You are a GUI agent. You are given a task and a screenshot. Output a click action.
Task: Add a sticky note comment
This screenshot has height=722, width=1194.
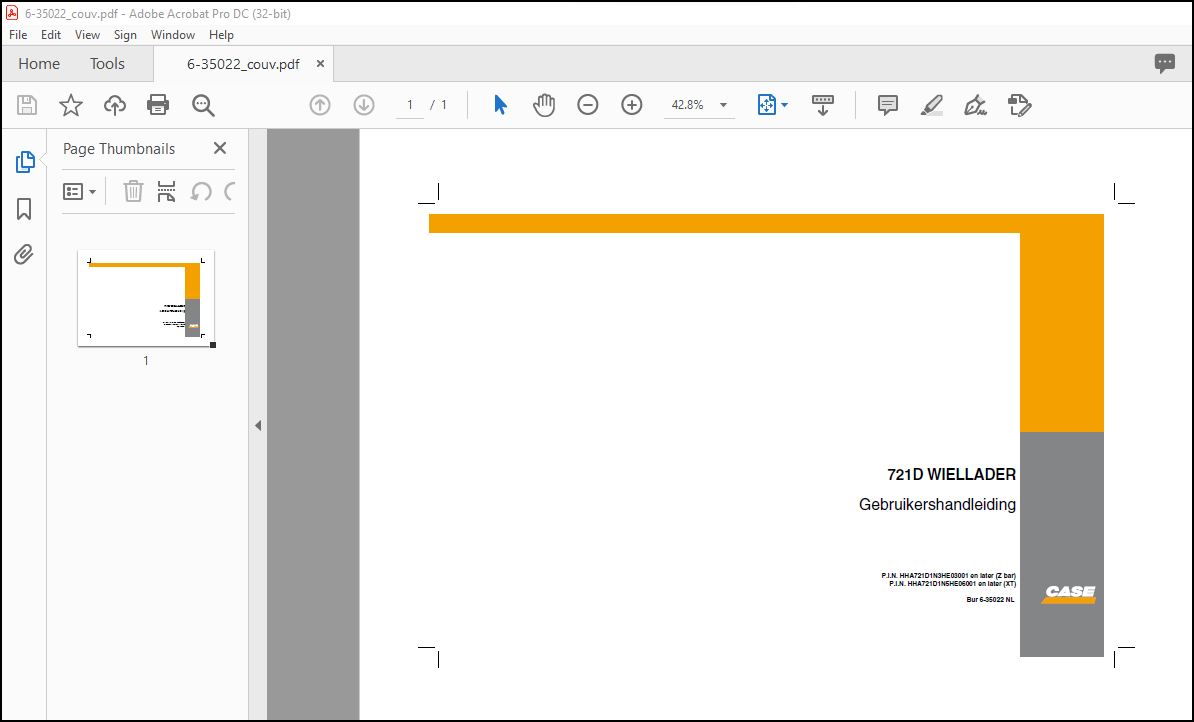(888, 105)
